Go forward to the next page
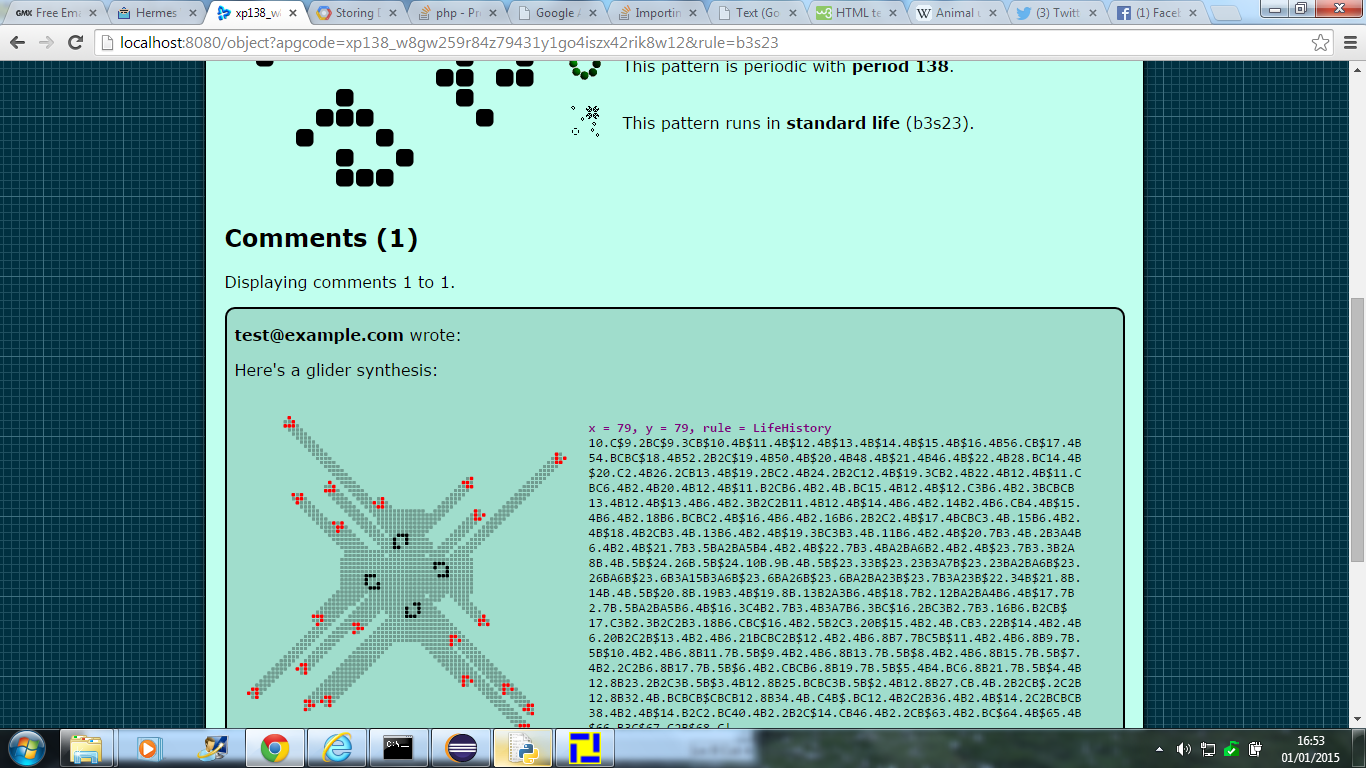Viewport: 1366px width, 768px height. (46, 43)
